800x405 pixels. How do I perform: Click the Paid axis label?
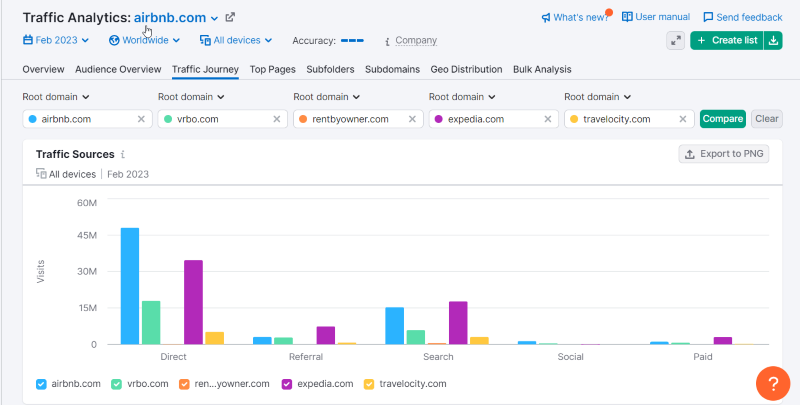coord(703,357)
